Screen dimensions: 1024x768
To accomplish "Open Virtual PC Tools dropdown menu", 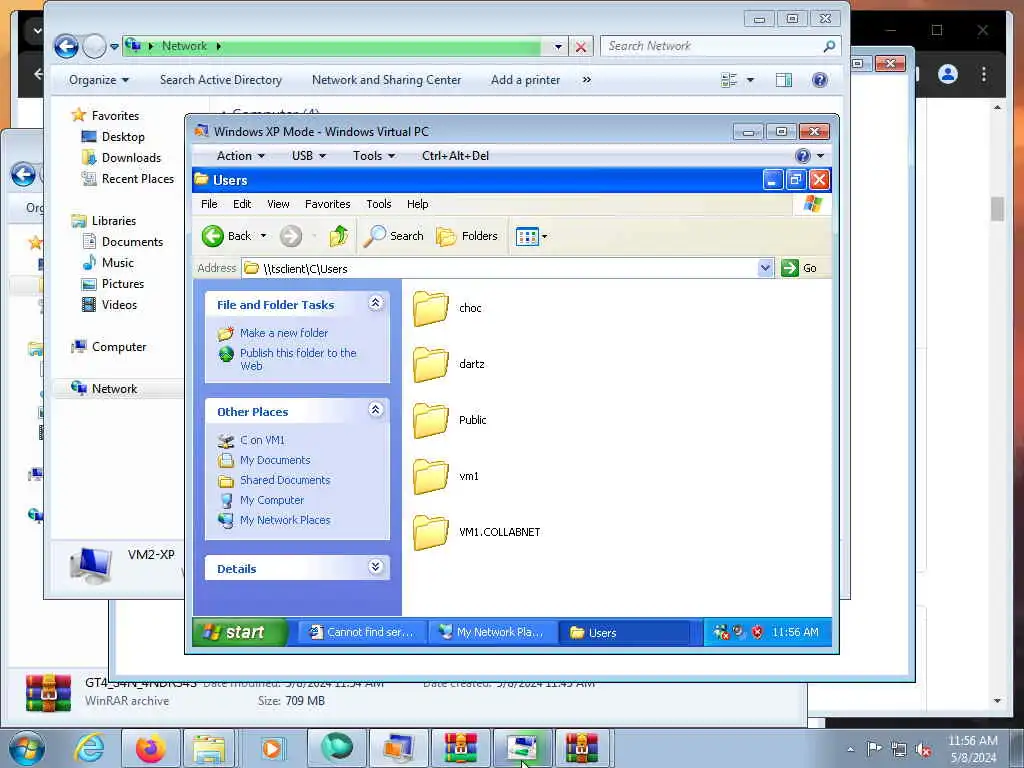I will (x=374, y=155).
